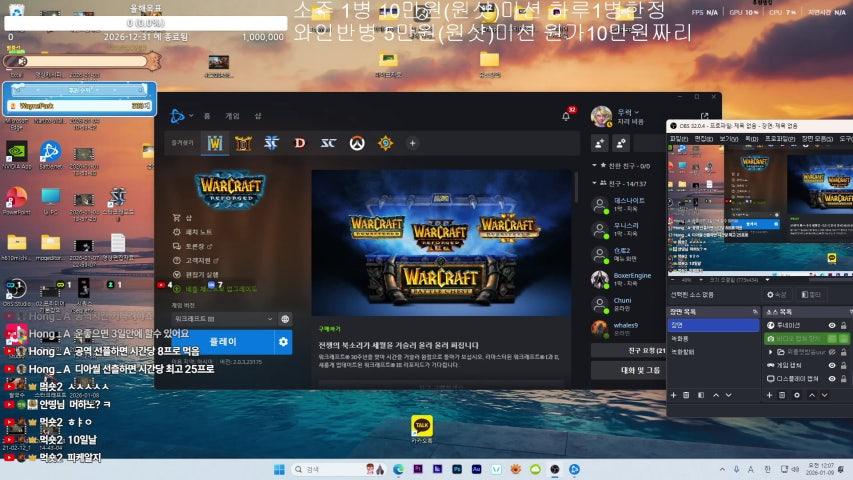This screenshot has width=853, height=480.
Task: Click the plus icon to add favorite game
Action: pos(412,143)
